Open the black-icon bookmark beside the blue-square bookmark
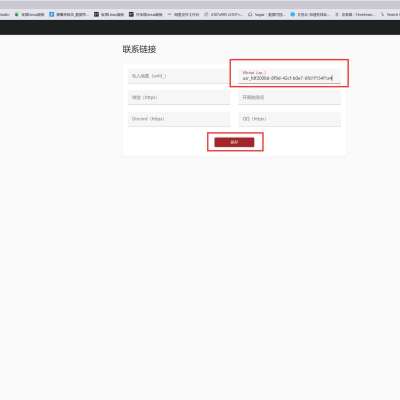Image resolution: width=400 pixels, height=400 pixels. coord(109,14)
